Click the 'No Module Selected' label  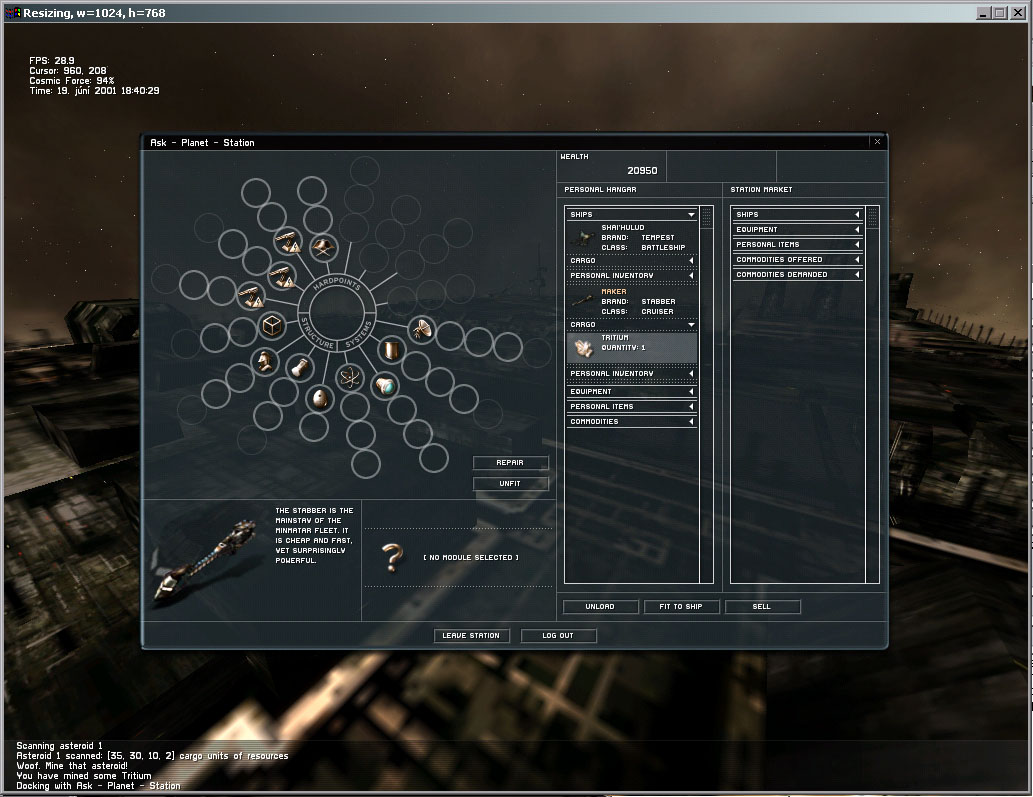470,557
